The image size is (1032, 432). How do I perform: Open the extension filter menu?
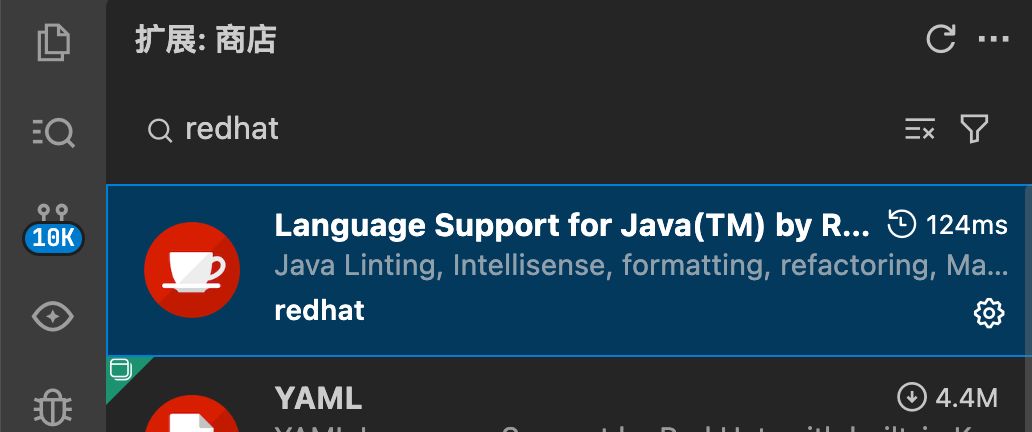tap(974, 129)
